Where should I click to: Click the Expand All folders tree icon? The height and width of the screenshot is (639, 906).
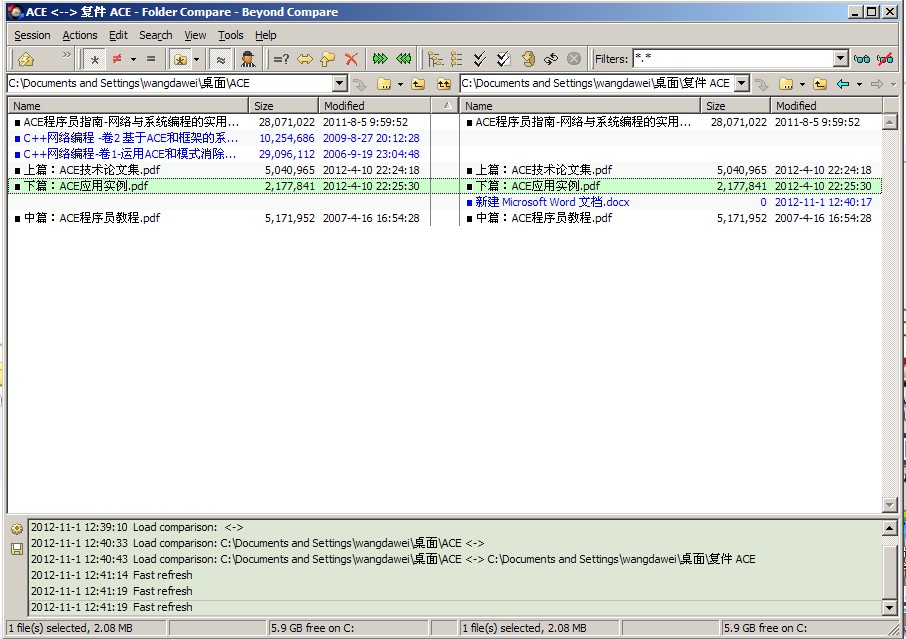(434, 59)
